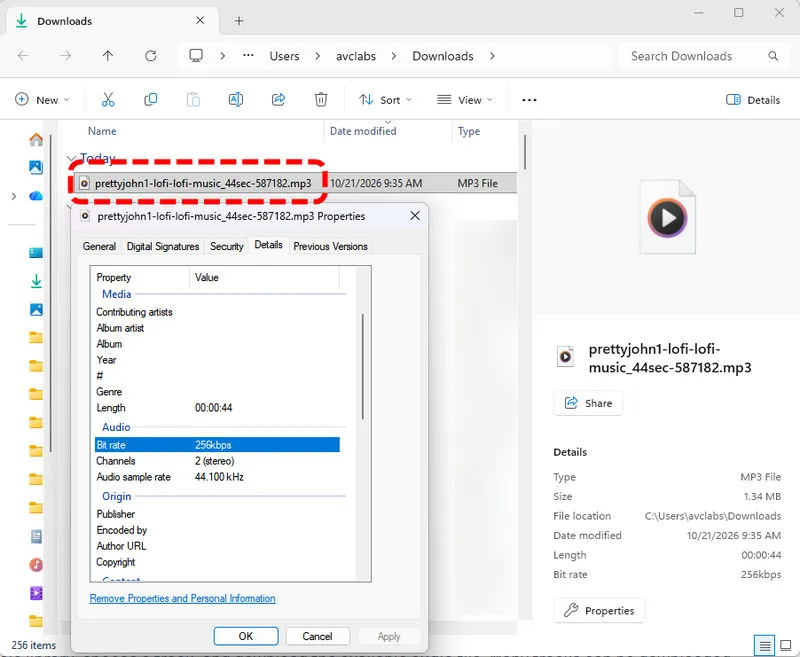This screenshot has height=657, width=800.
Task: Delete the file with the trash icon
Action: pos(321,100)
